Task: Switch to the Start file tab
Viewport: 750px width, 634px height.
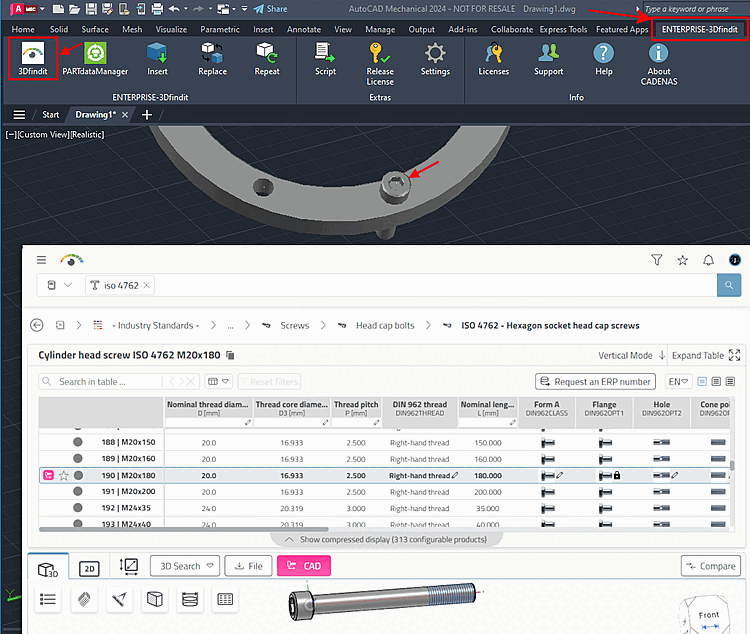Action: pos(50,115)
